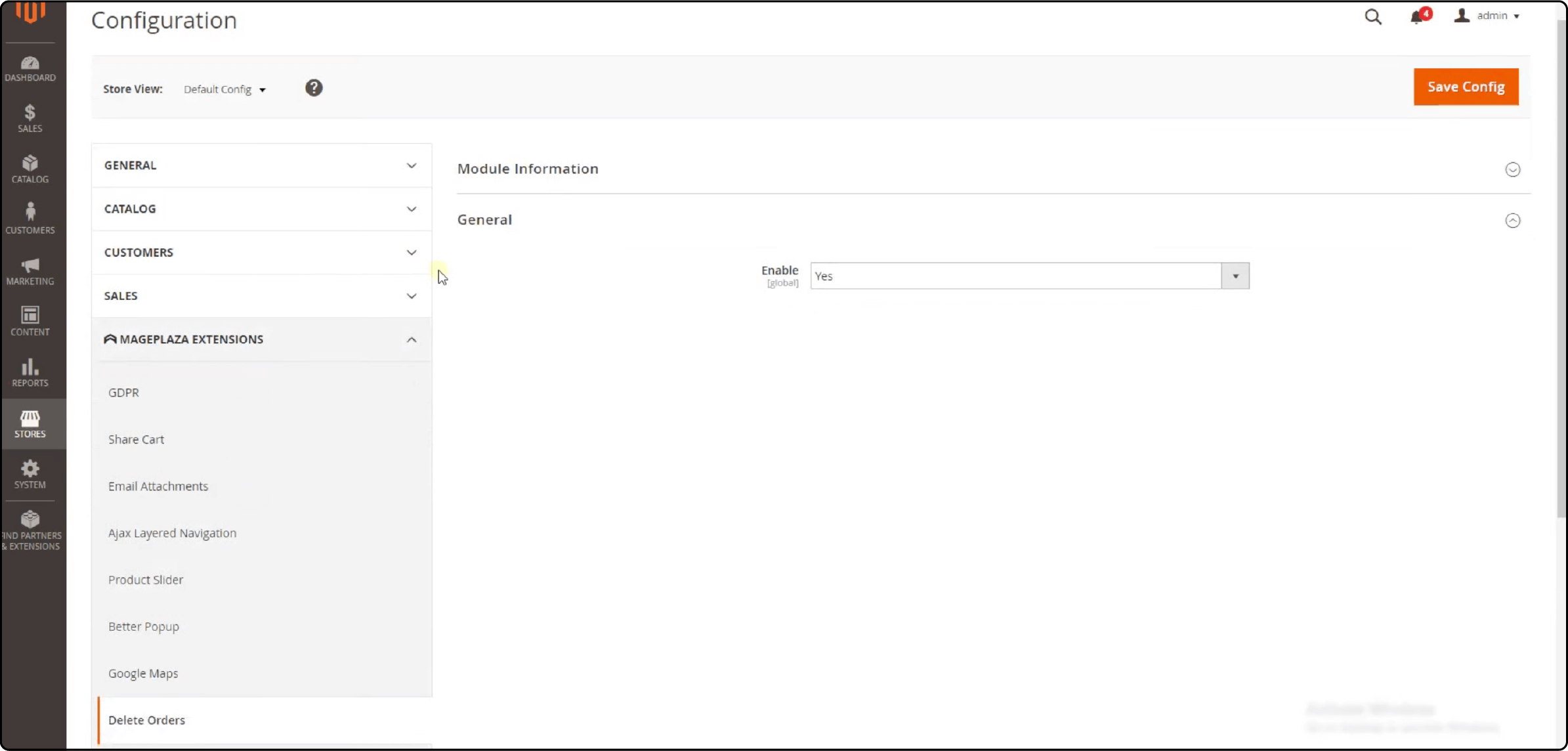The height and width of the screenshot is (751, 1568).
Task: Click the help question mark icon
Action: click(x=314, y=88)
